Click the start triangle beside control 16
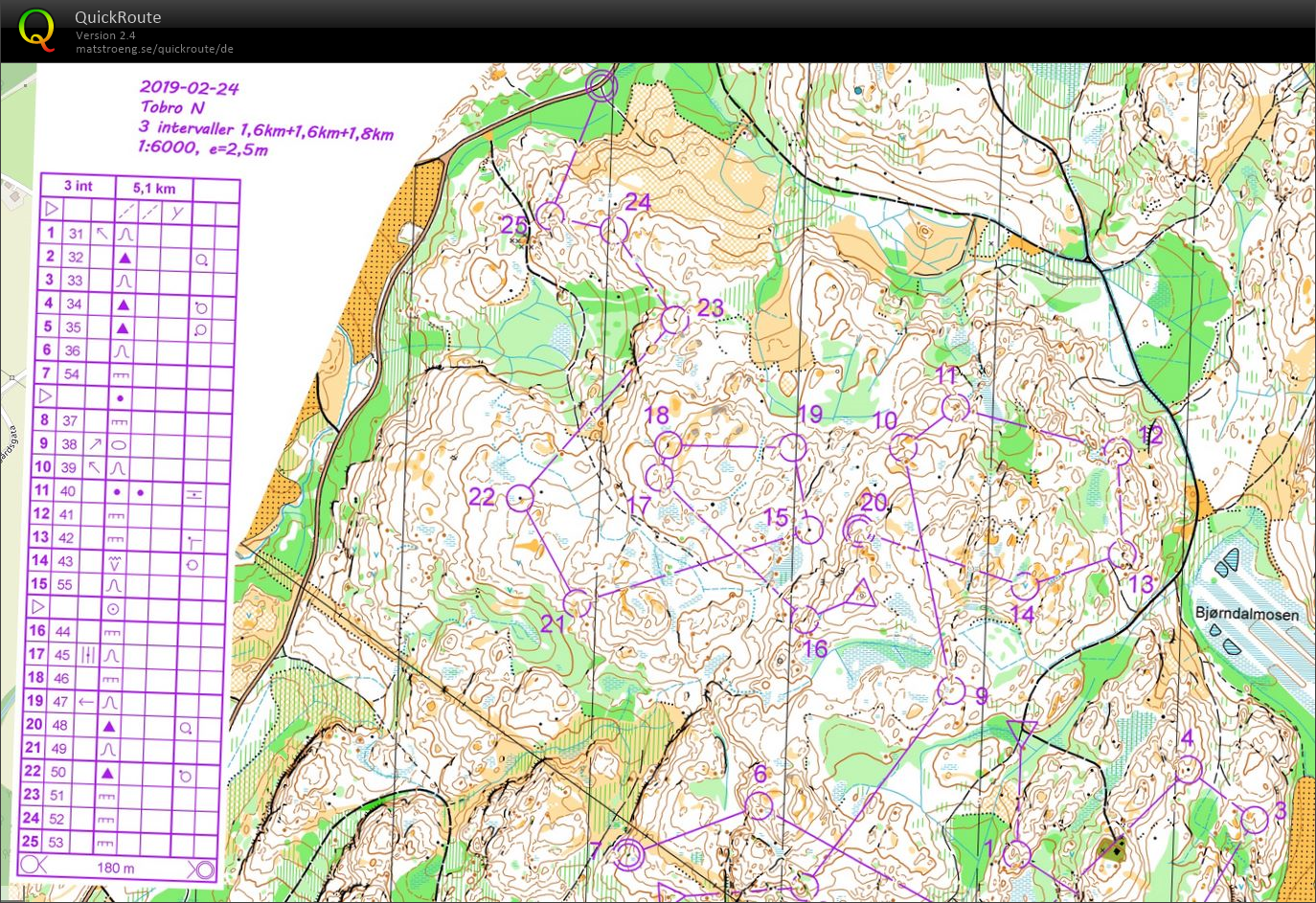The width and height of the screenshot is (1316, 903). pos(861,596)
